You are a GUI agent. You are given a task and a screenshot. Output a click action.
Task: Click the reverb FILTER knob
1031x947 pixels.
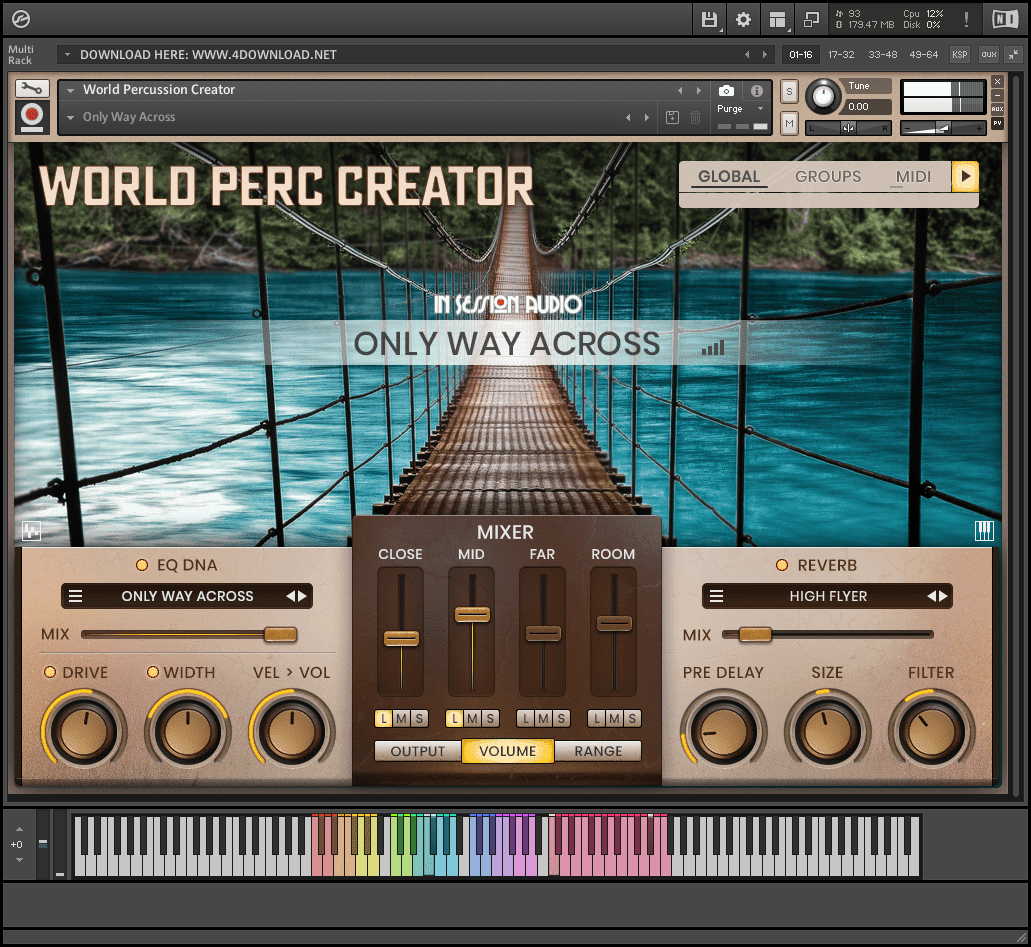931,731
